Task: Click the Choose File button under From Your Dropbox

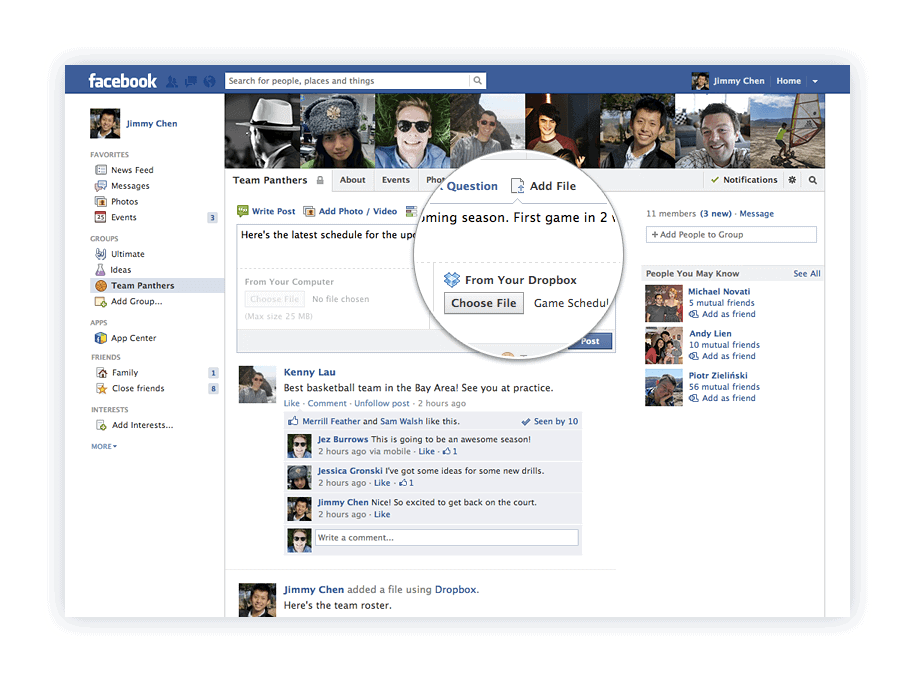Action: click(483, 302)
